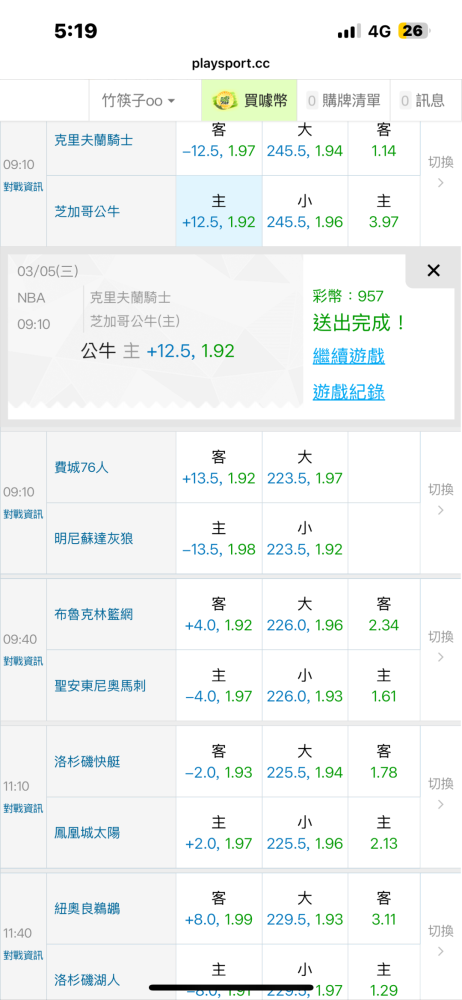Open 對戰資訊 for the 09:40 game
Viewport: 462px width, 1000px height.
click(23, 660)
